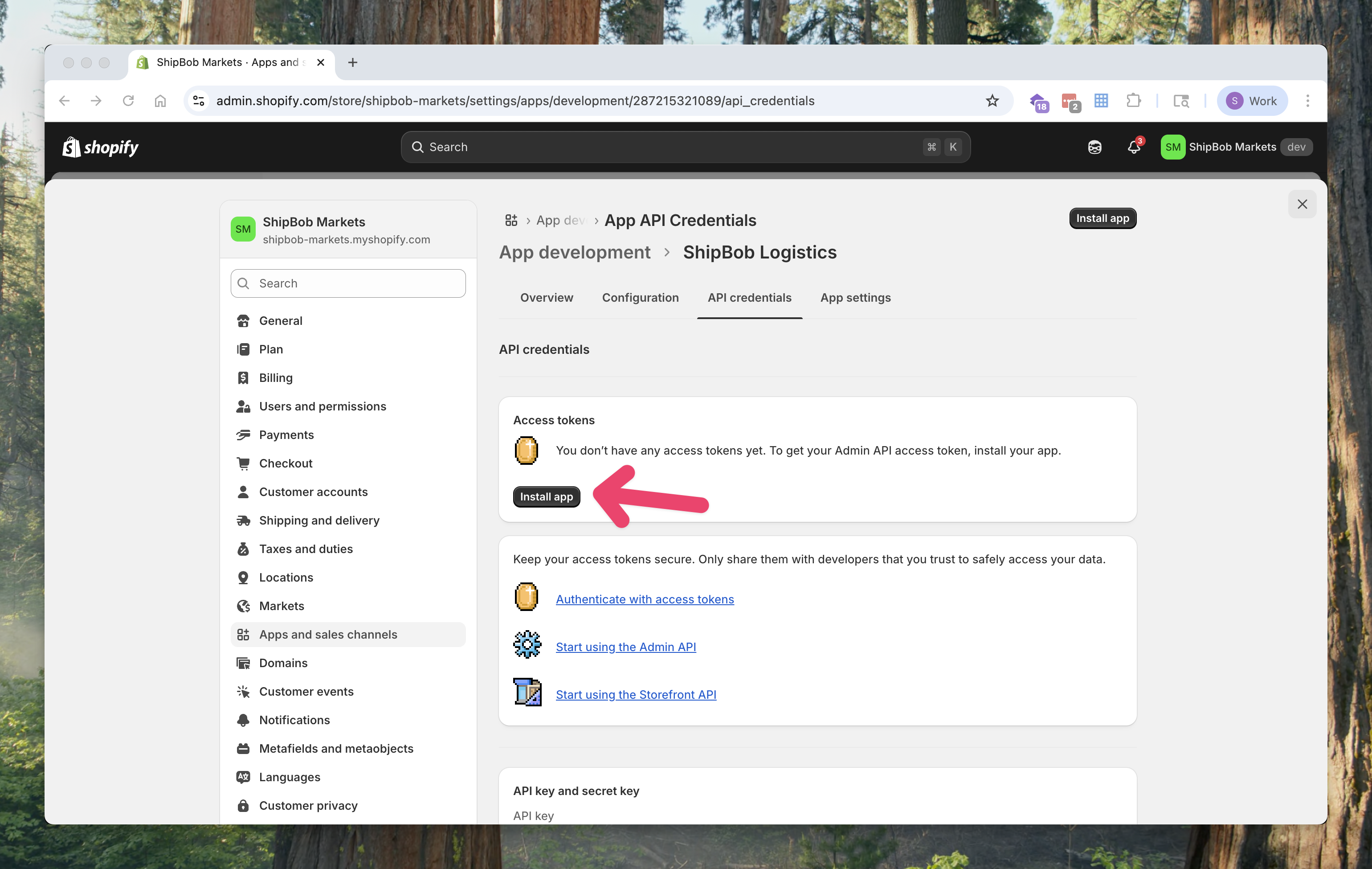Reload the page with the refresh icon

tap(128, 101)
